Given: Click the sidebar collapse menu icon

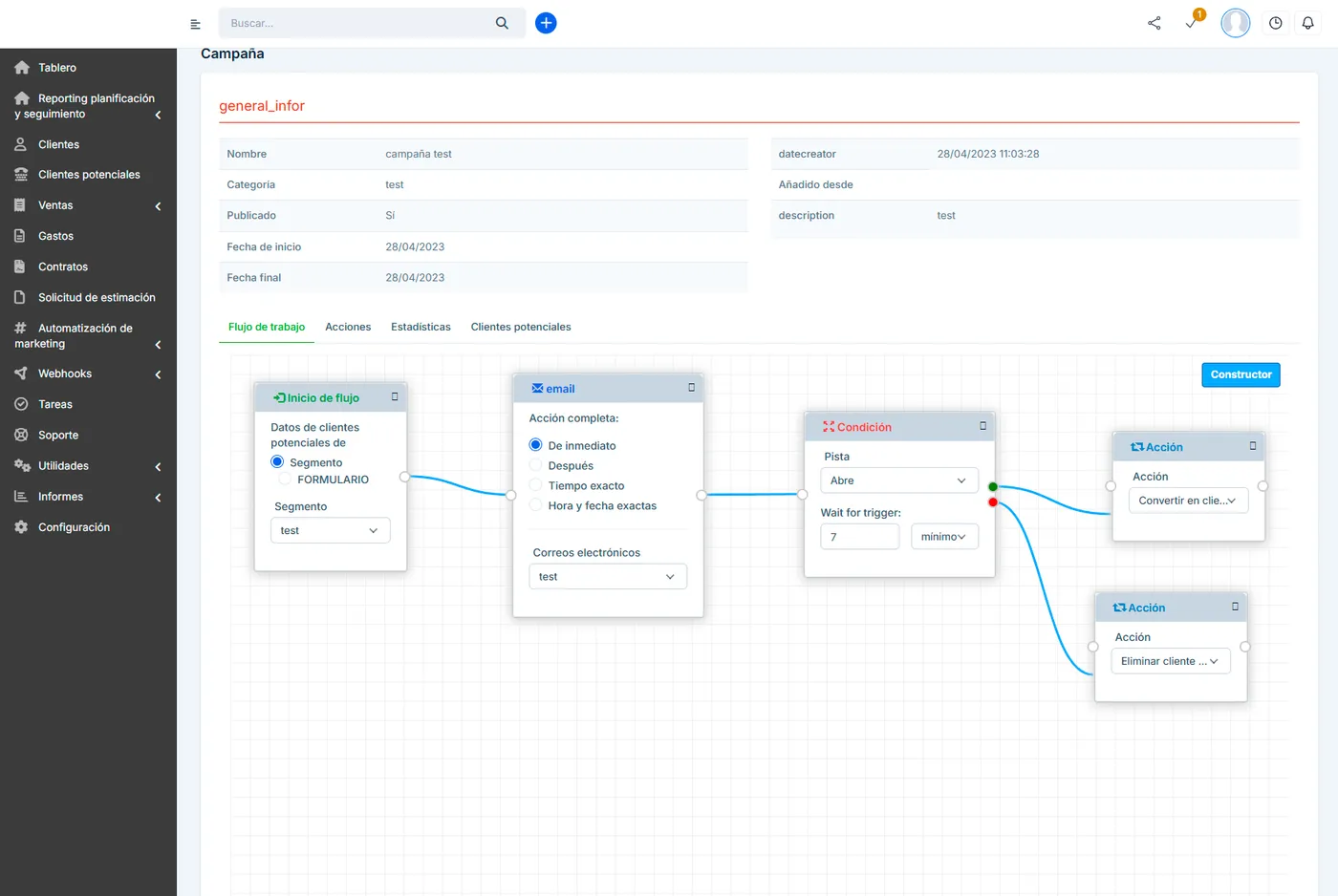Looking at the screenshot, I should coord(195,24).
